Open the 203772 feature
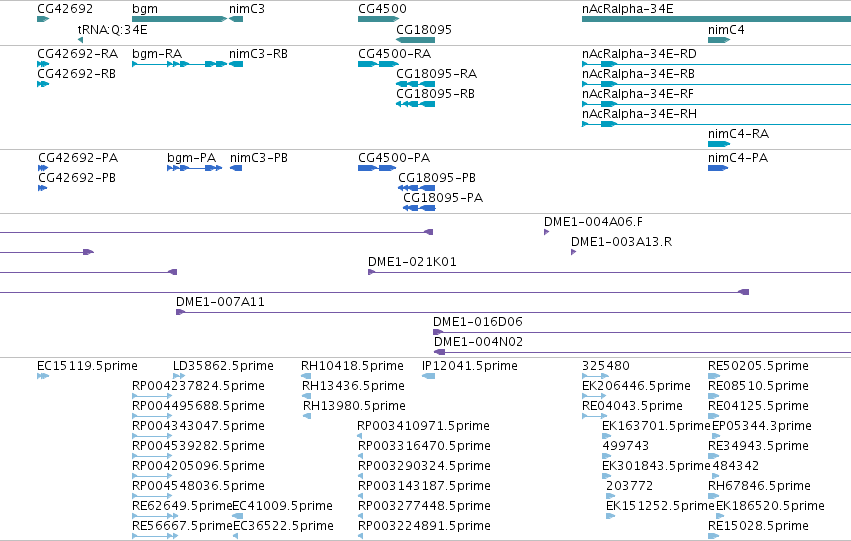The image size is (851, 541). (611, 496)
